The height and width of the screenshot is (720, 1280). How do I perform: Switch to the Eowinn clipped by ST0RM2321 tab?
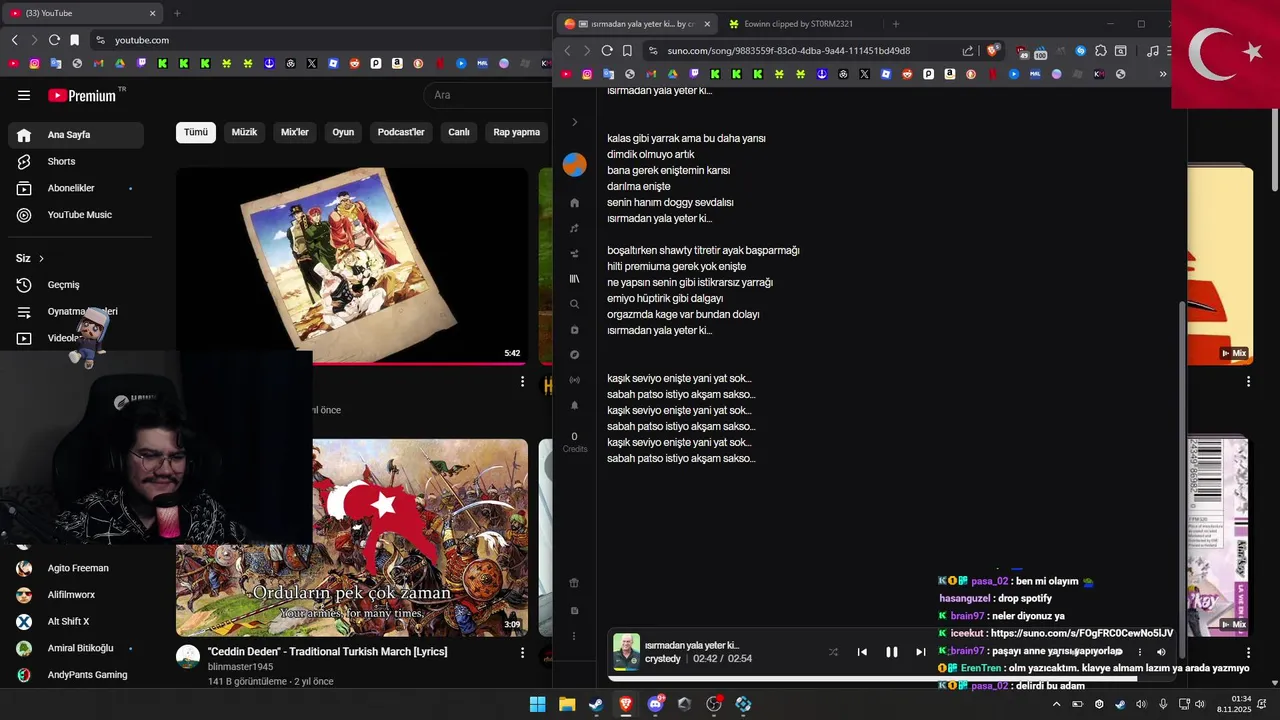pos(799,24)
